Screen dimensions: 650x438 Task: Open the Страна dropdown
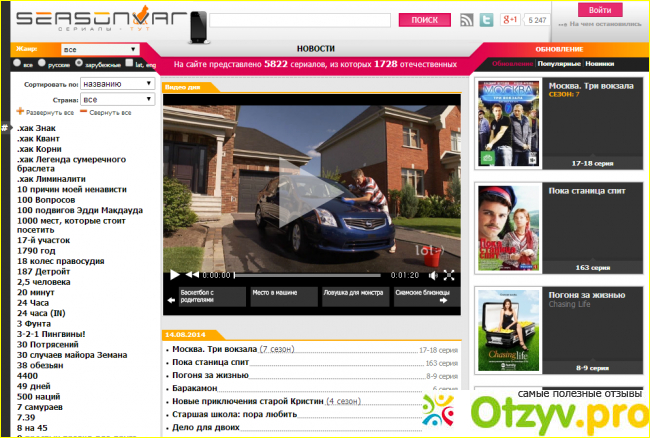[x=117, y=100]
